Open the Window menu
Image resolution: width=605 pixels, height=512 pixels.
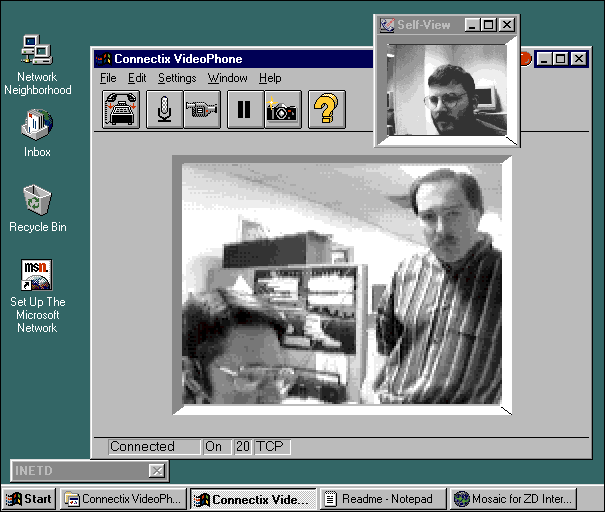coord(227,78)
